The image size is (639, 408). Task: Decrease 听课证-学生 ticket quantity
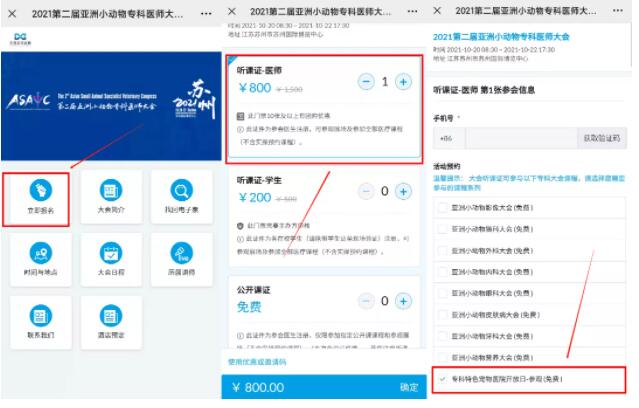pos(366,192)
